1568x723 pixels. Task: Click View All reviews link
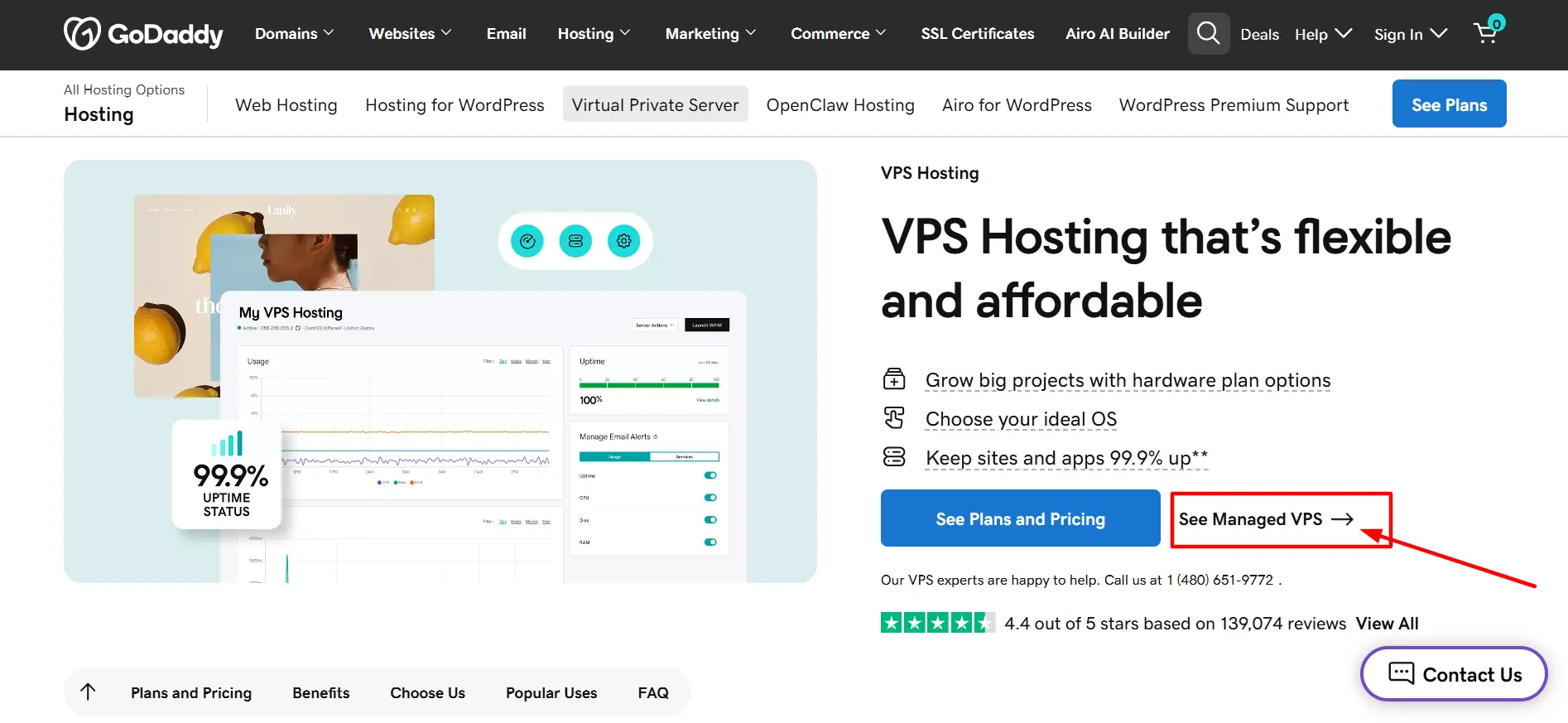click(x=1388, y=624)
